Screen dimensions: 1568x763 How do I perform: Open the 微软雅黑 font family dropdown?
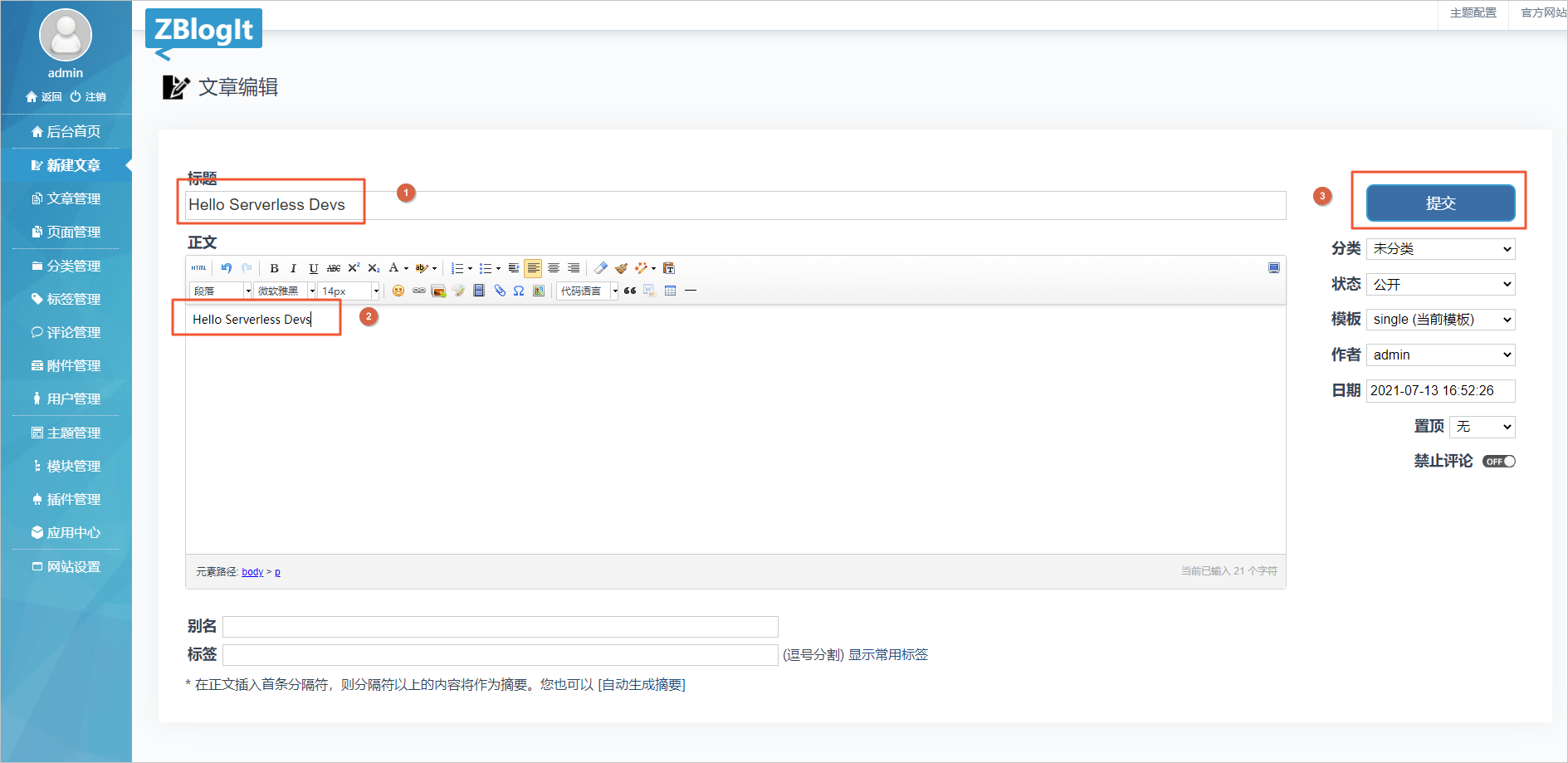tap(285, 291)
